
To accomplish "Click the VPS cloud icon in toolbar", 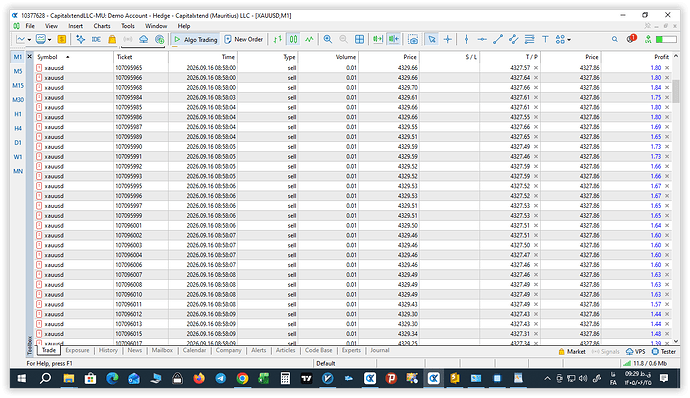I will (143, 40).
